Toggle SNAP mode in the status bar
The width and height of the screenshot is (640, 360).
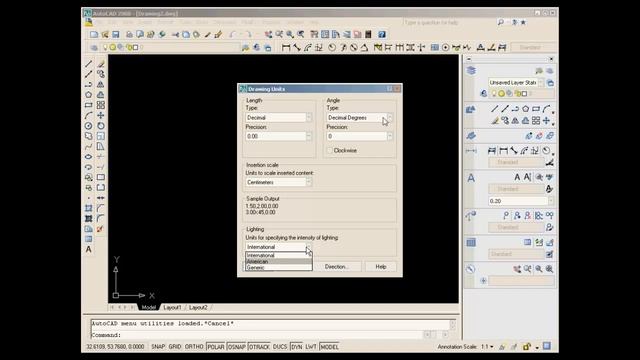coord(158,347)
